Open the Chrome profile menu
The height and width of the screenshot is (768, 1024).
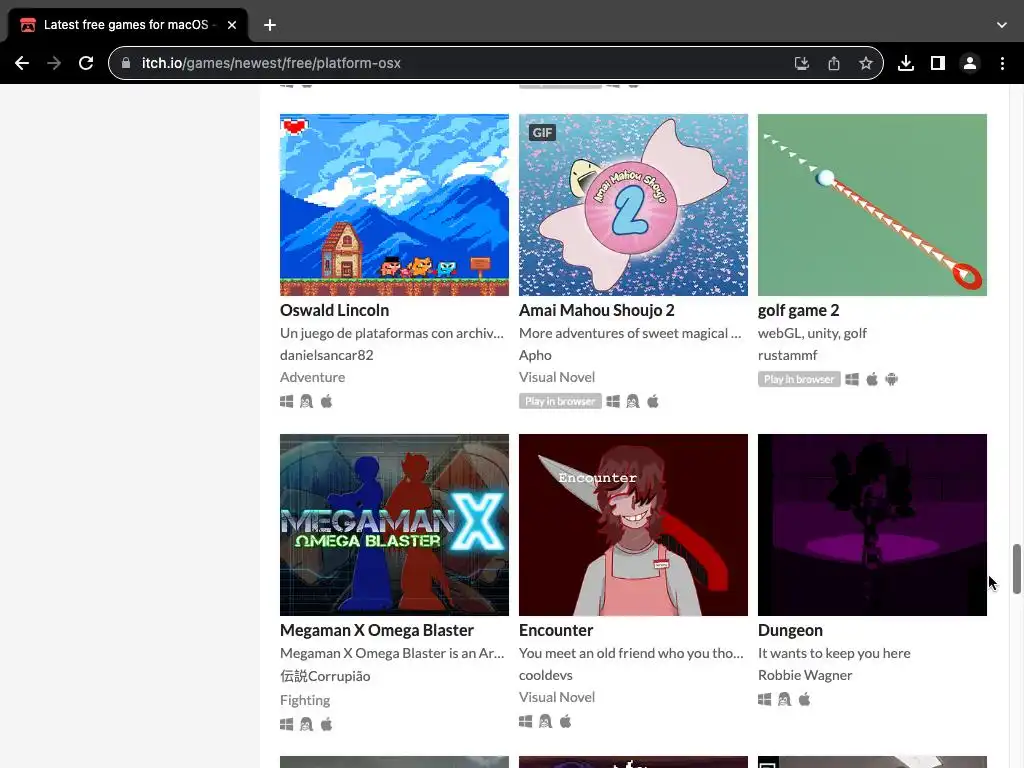tap(970, 63)
